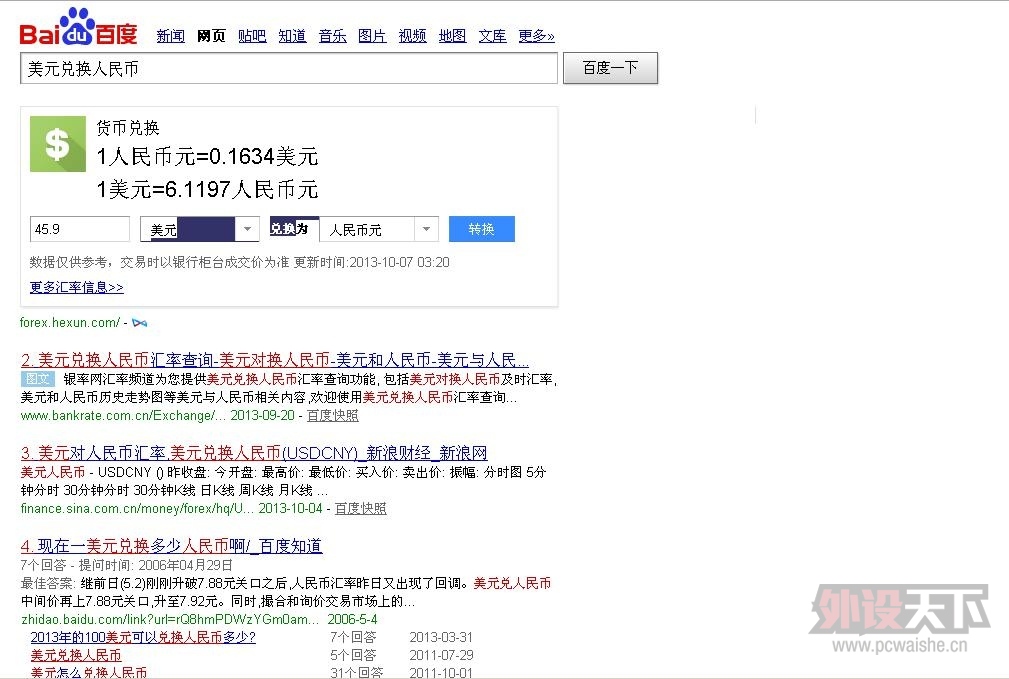1009x679 pixels.
Task: Open 百度快照 for the finance.sina.com.cn result
Action: click(360, 508)
